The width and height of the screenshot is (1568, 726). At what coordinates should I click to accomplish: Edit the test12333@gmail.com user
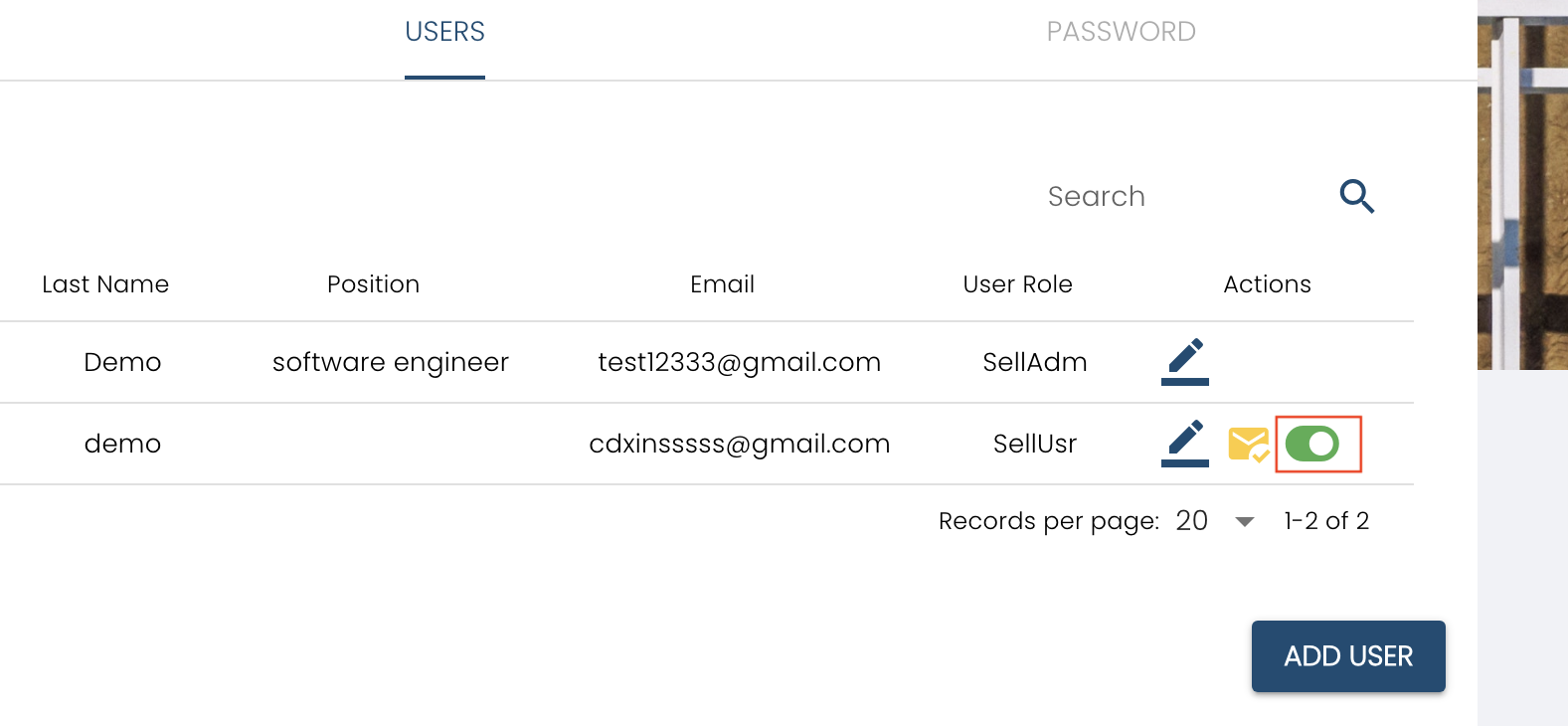pyautogui.click(x=1185, y=361)
